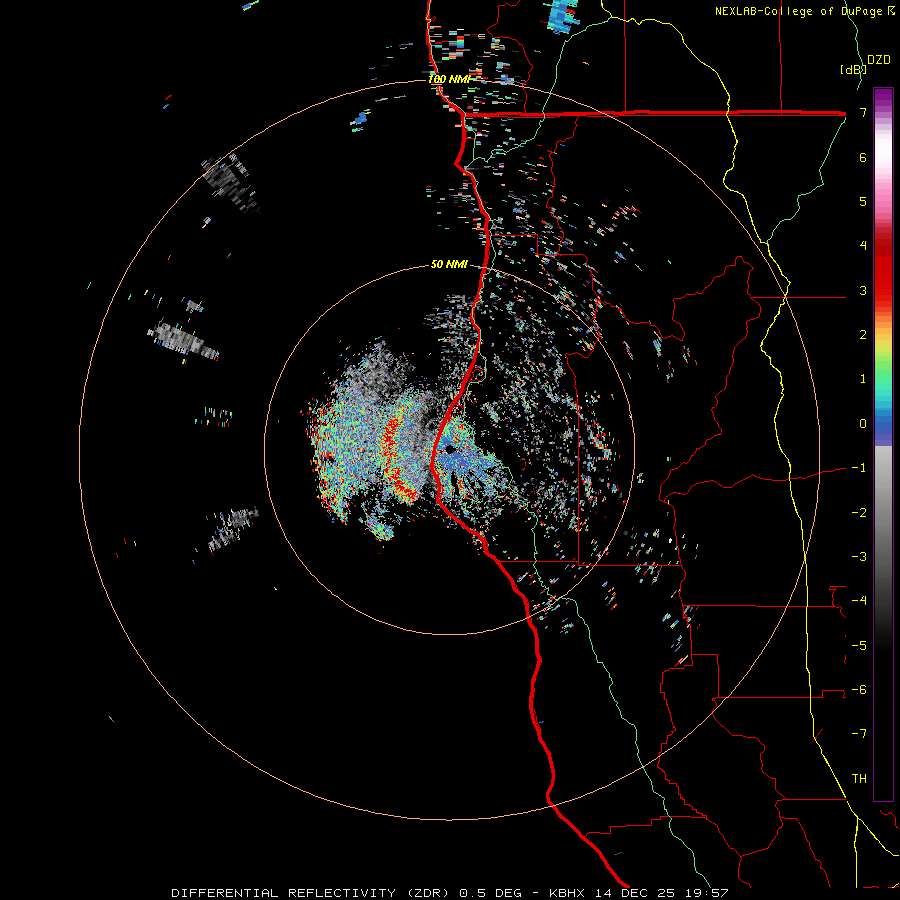Click the 19:57 timestamp
This screenshot has width=900, height=900.
pyautogui.click(x=707, y=893)
